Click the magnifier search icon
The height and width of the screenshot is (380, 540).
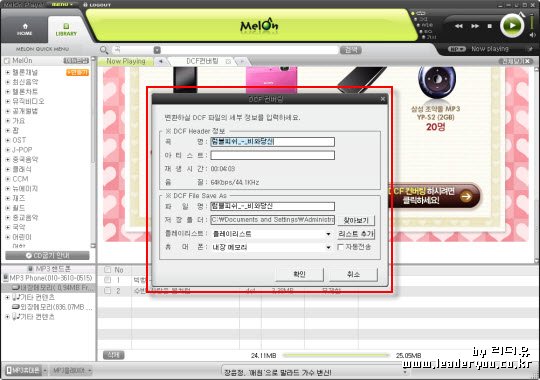104,50
